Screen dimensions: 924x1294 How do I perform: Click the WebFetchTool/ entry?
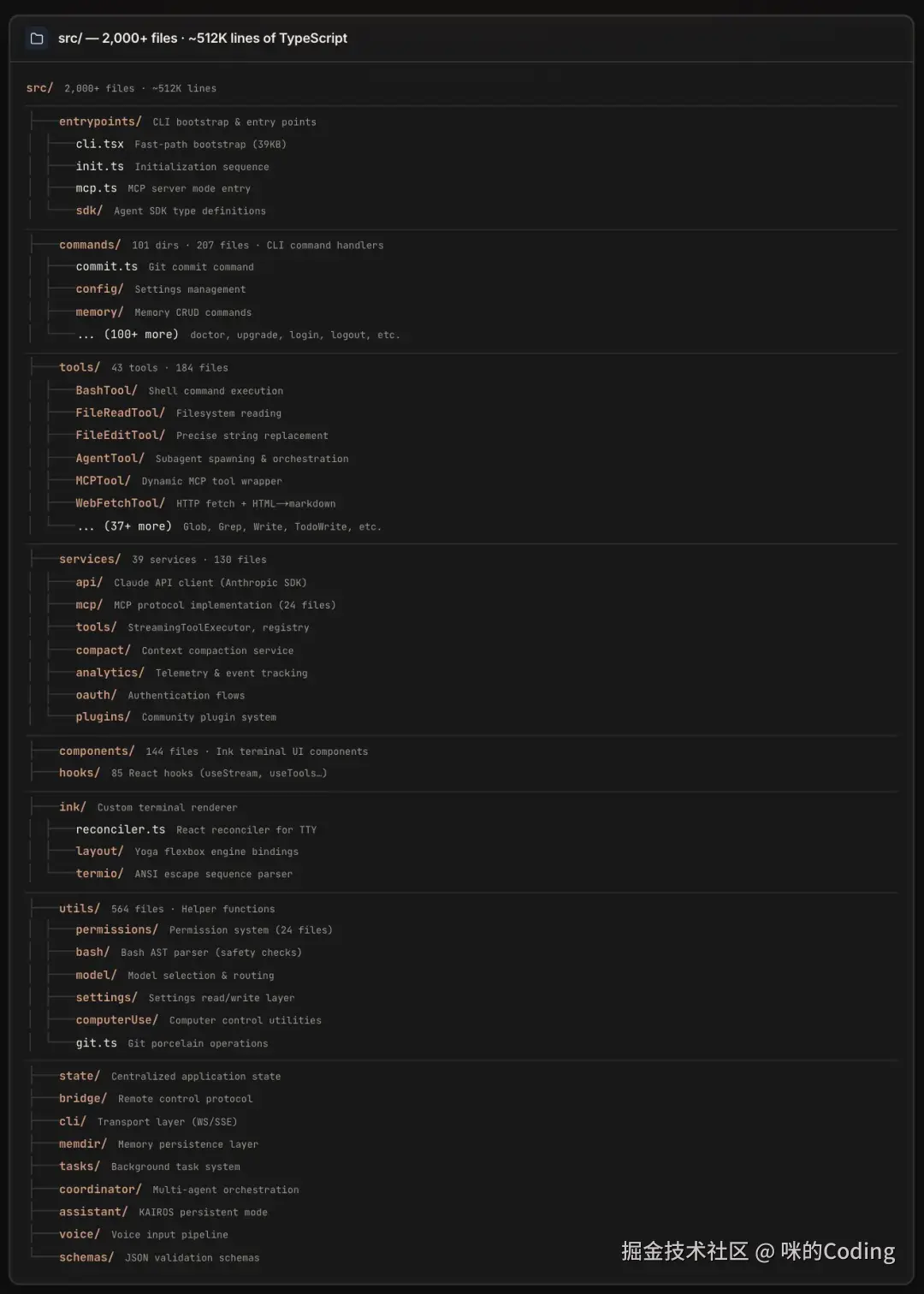click(x=120, y=503)
